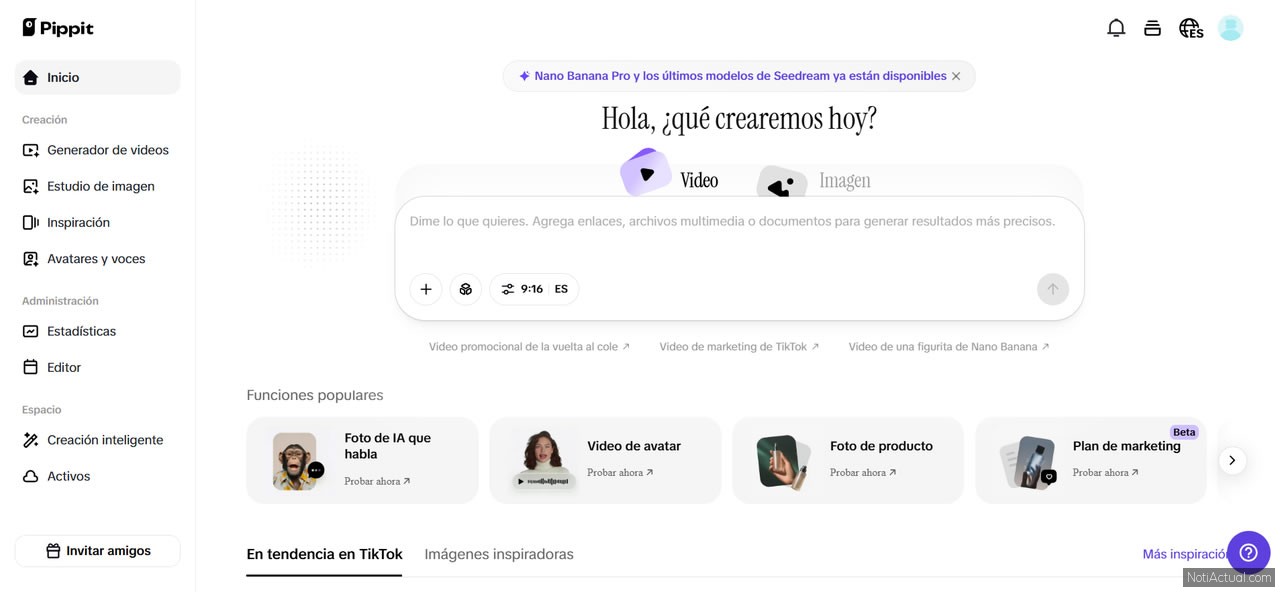
Task: Add attachment with the plus button
Action: pyautogui.click(x=426, y=289)
